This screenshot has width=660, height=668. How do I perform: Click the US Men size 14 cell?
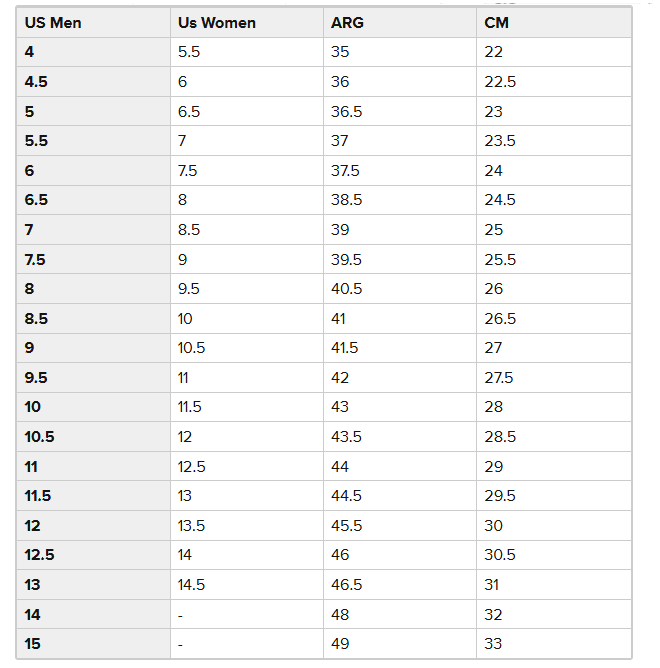point(33,615)
